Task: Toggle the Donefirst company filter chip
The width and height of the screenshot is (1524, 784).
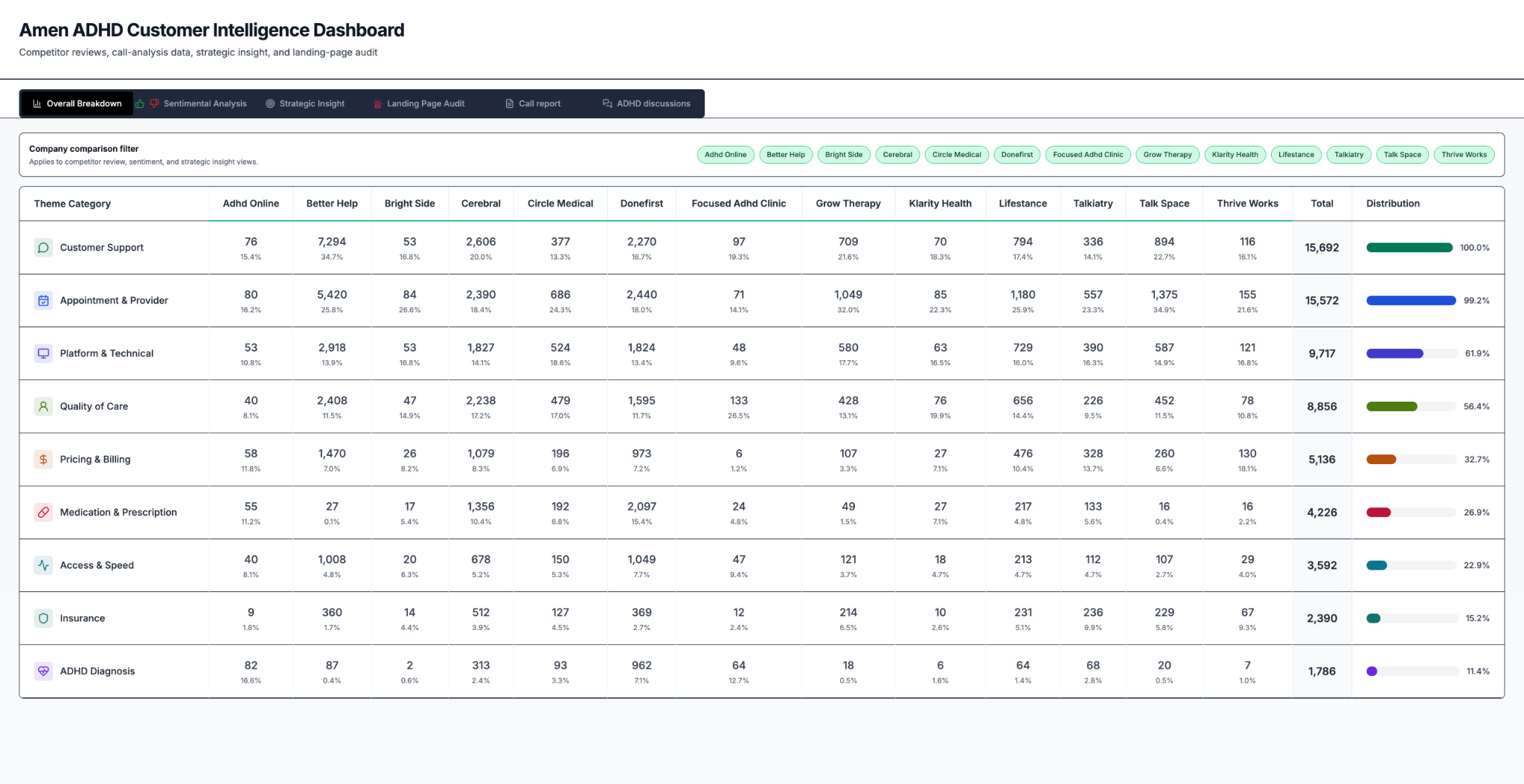Action: (x=1016, y=155)
